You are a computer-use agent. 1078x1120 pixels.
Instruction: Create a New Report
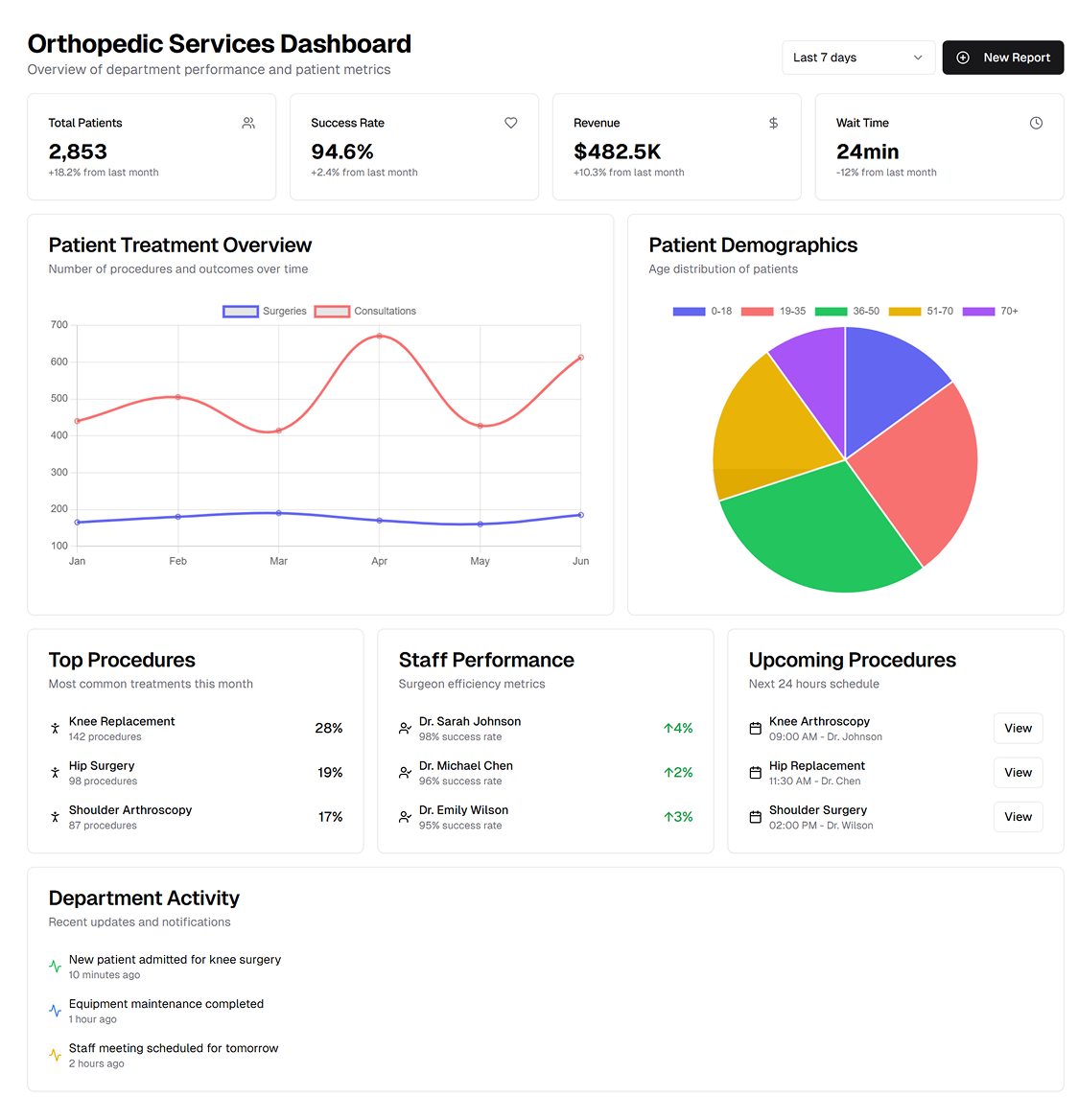point(1003,58)
